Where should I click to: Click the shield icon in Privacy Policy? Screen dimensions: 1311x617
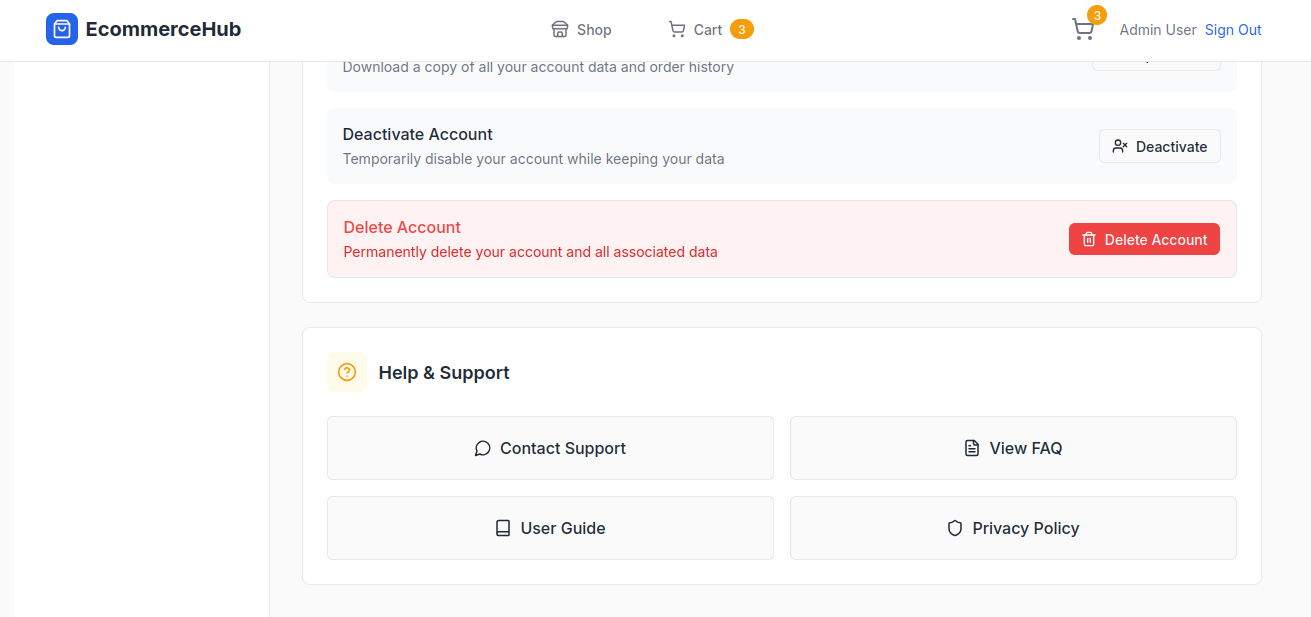point(955,528)
